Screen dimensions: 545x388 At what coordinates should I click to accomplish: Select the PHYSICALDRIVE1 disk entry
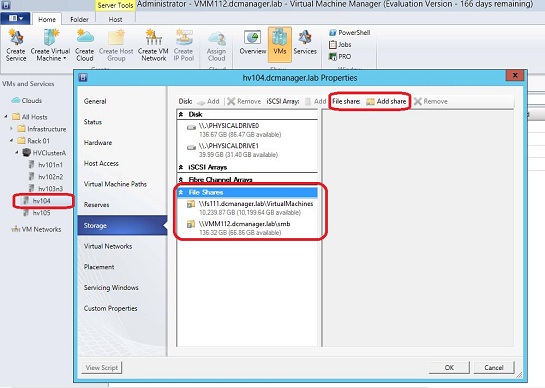tap(247, 150)
